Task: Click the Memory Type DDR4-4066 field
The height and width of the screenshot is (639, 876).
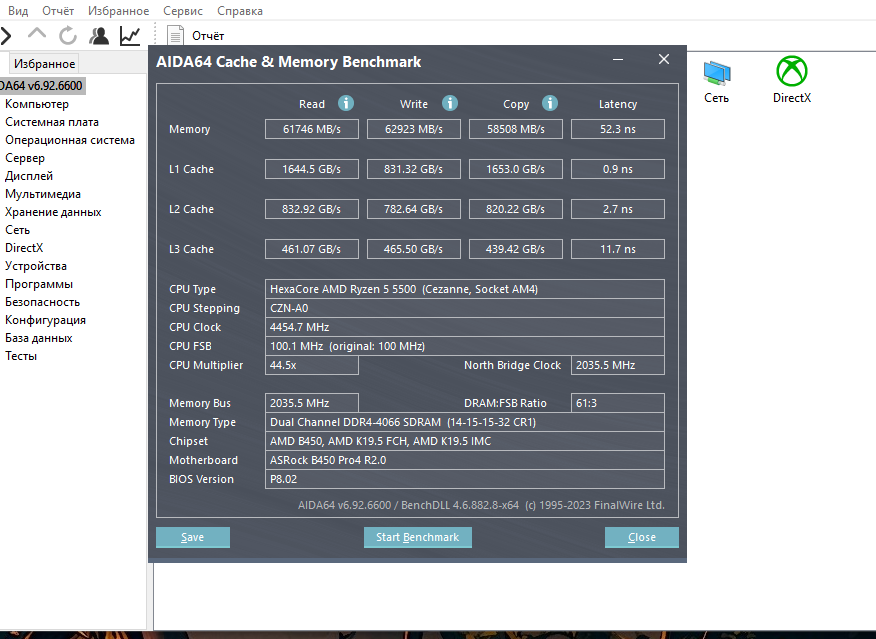Action: (x=465, y=422)
